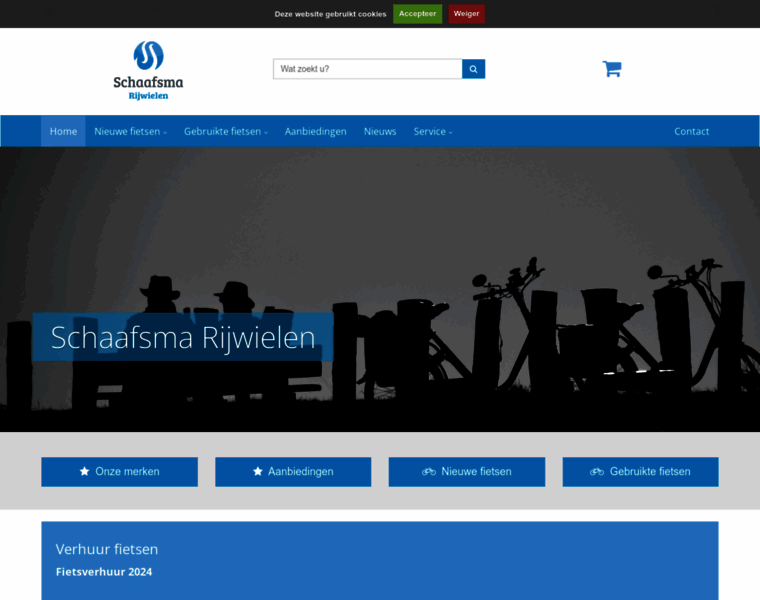This screenshot has height=600, width=760.
Task: Accept cookies with the Accepteer button
Action: [417, 14]
